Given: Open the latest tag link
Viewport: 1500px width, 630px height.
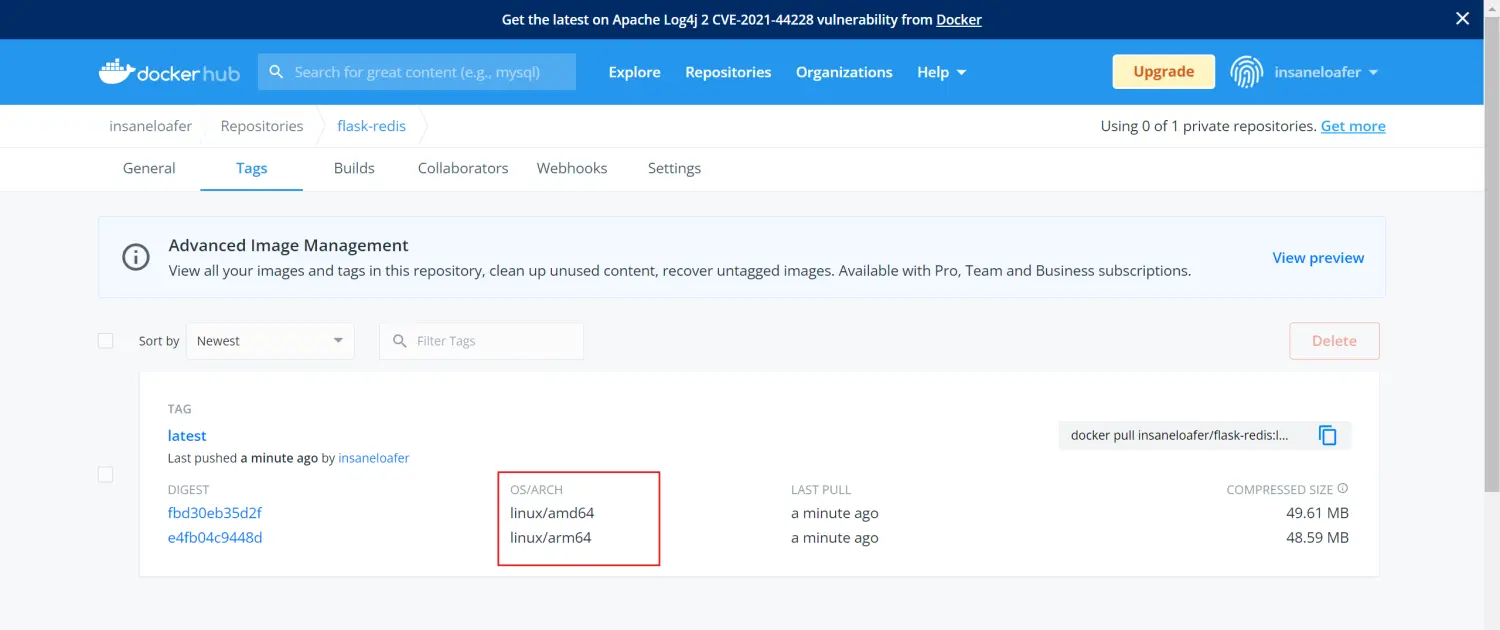Looking at the screenshot, I should [187, 435].
